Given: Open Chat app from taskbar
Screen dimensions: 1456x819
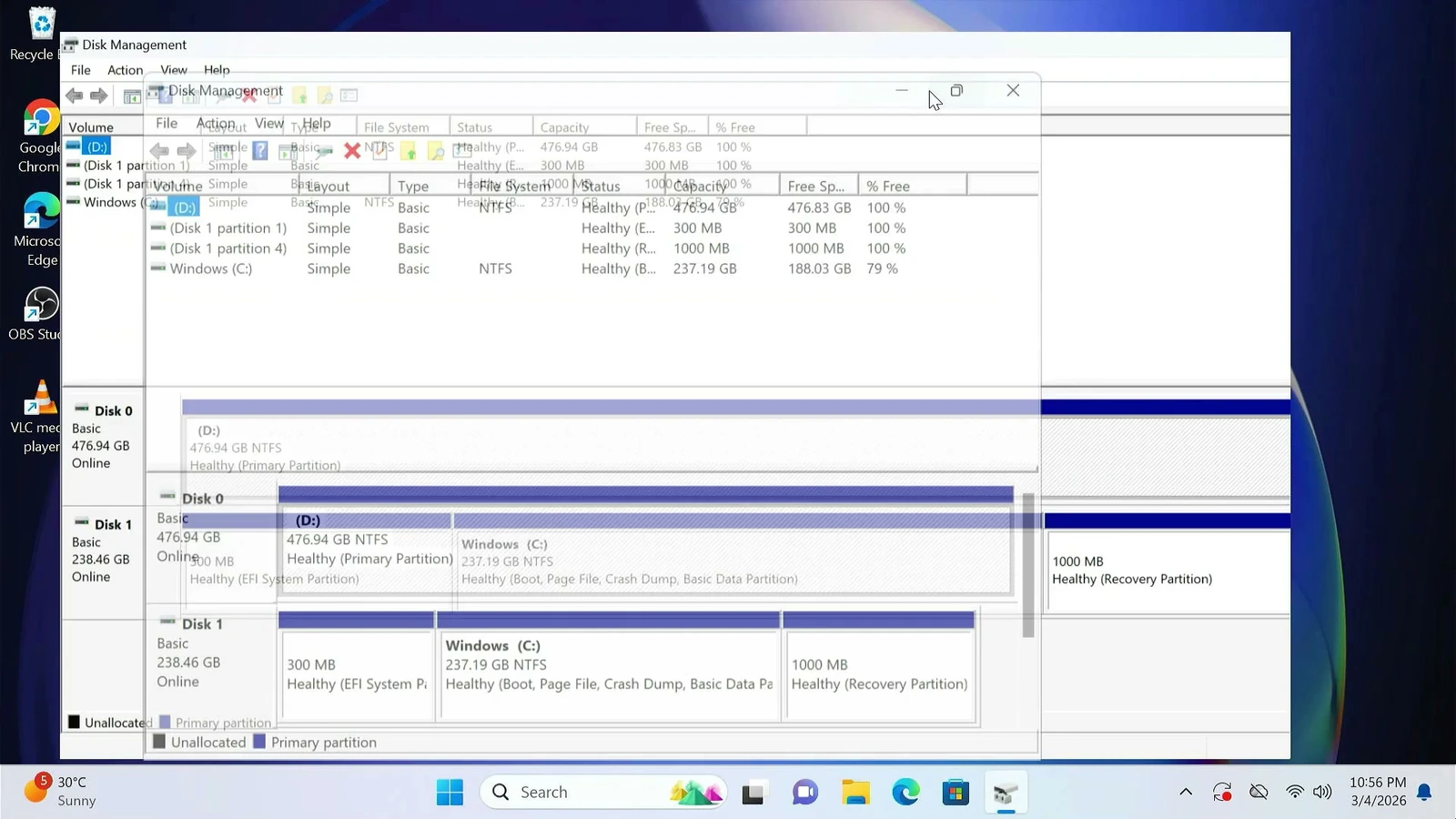Looking at the screenshot, I should click(x=805, y=793).
